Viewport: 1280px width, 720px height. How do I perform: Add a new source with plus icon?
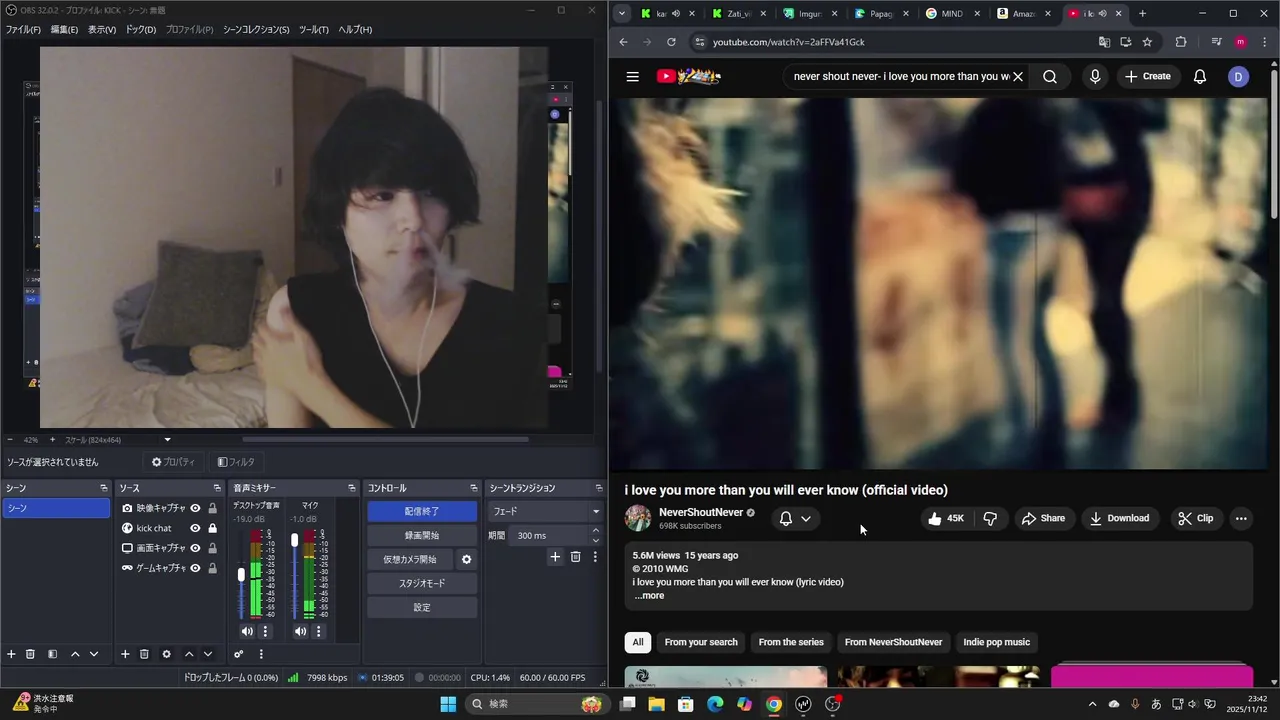[x=125, y=654]
